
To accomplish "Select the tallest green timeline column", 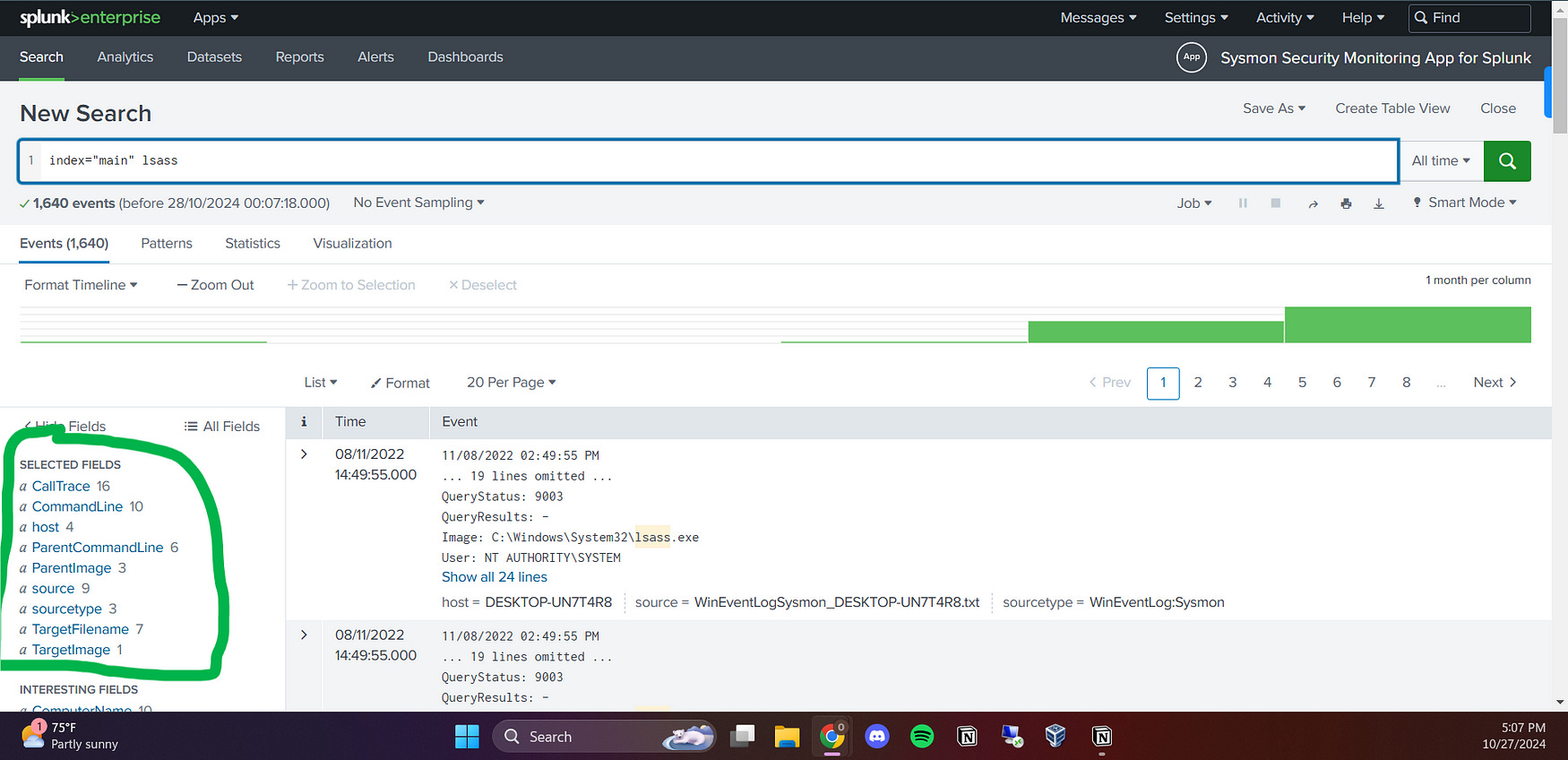I will point(1408,324).
